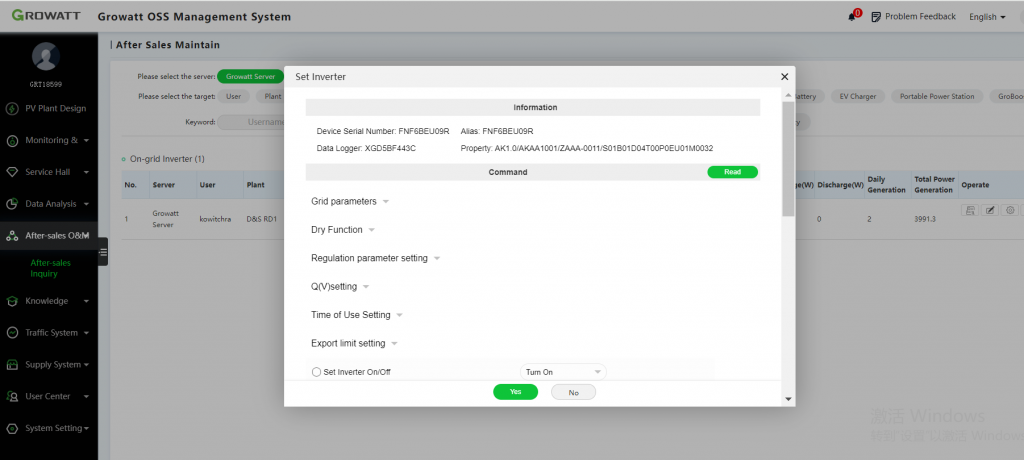
Task: Click the dialog vertical scrollbar thumb
Action: (788, 159)
